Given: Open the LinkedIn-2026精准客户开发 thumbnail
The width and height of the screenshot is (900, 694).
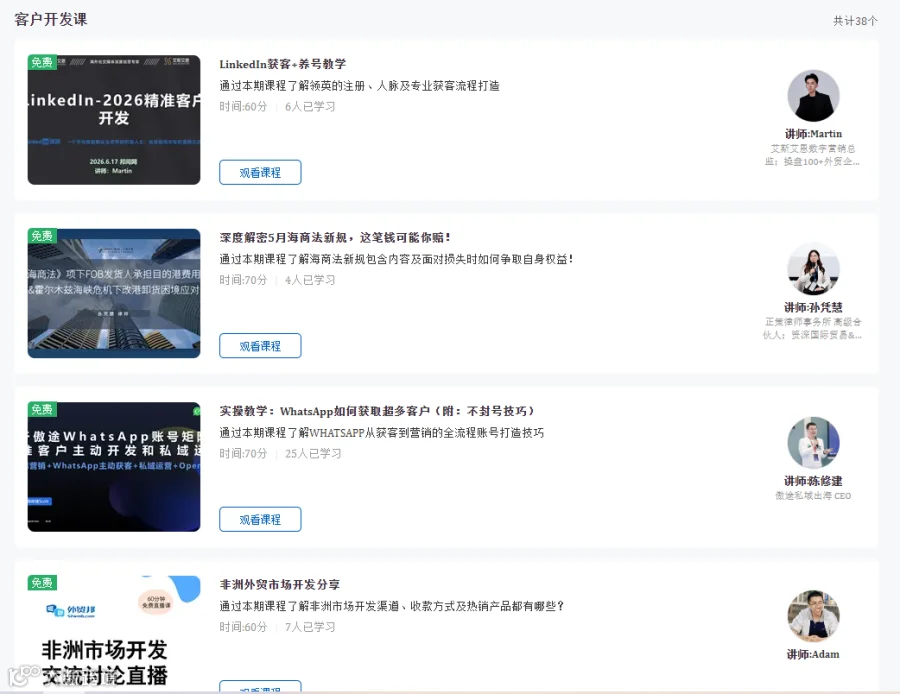Looking at the screenshot, I should [x=114, y=120].
